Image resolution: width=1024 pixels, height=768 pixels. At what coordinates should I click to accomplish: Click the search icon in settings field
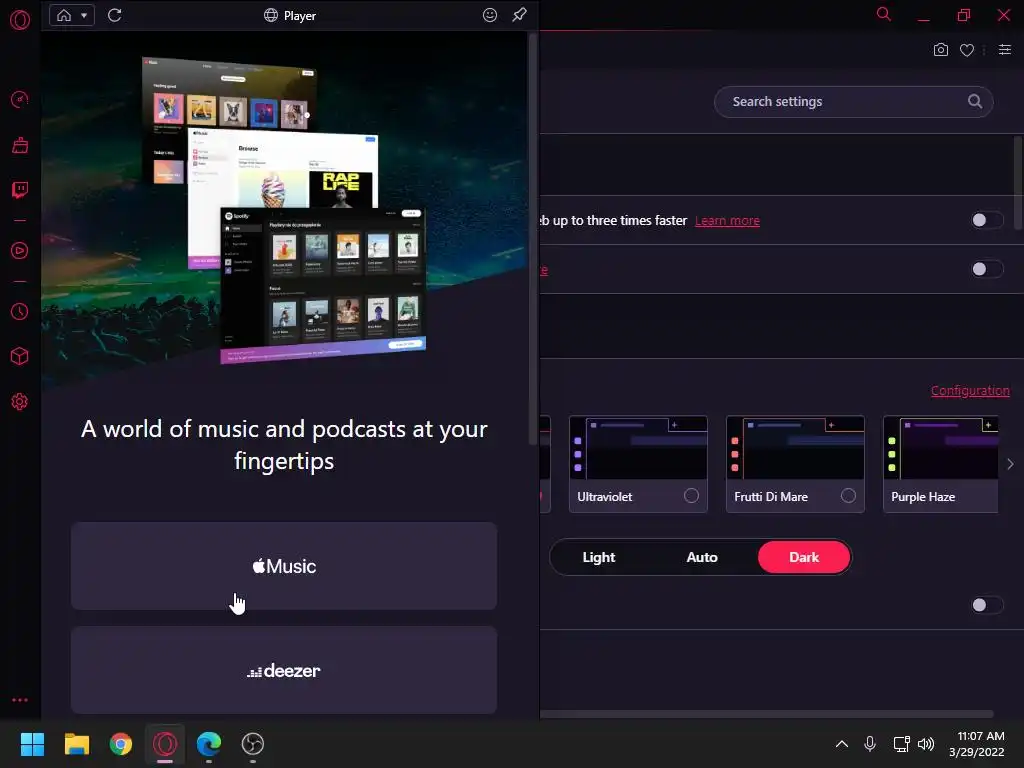(x=975, y=101)
